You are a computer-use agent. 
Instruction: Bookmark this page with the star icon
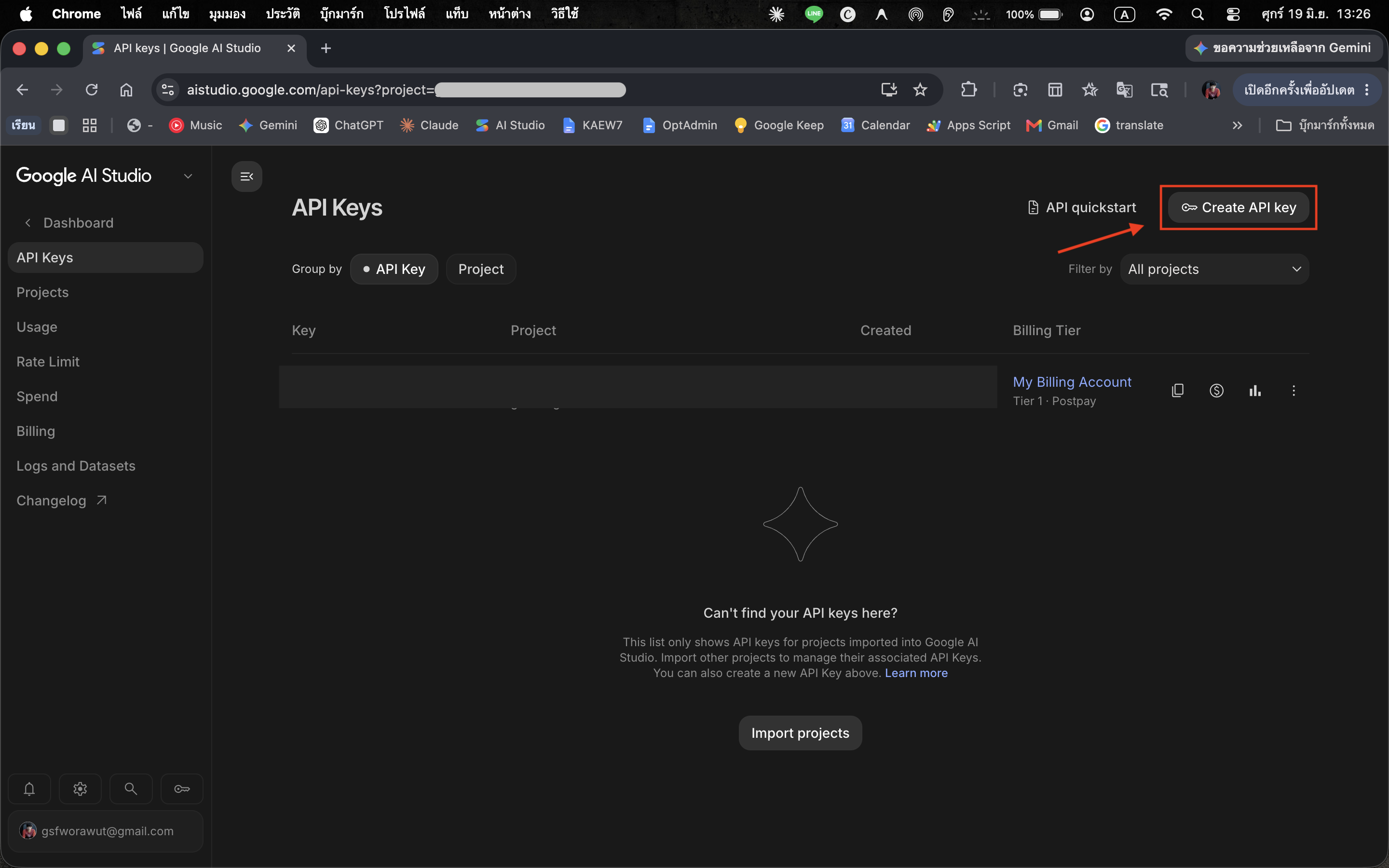coord(920,90)
